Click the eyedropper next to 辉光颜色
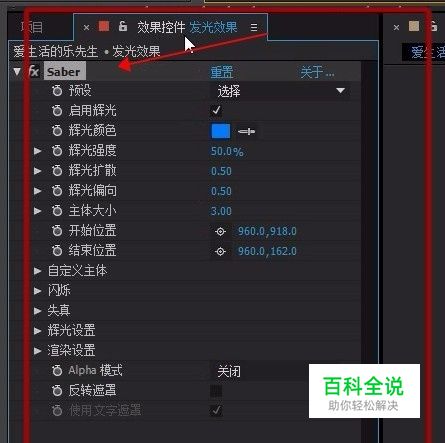This screenshot has width=445, height=443. [246, 131]
